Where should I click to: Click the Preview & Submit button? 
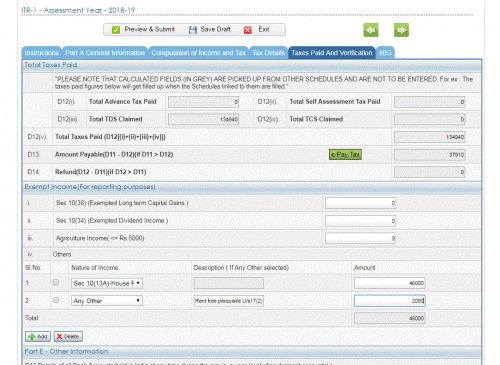143,30
